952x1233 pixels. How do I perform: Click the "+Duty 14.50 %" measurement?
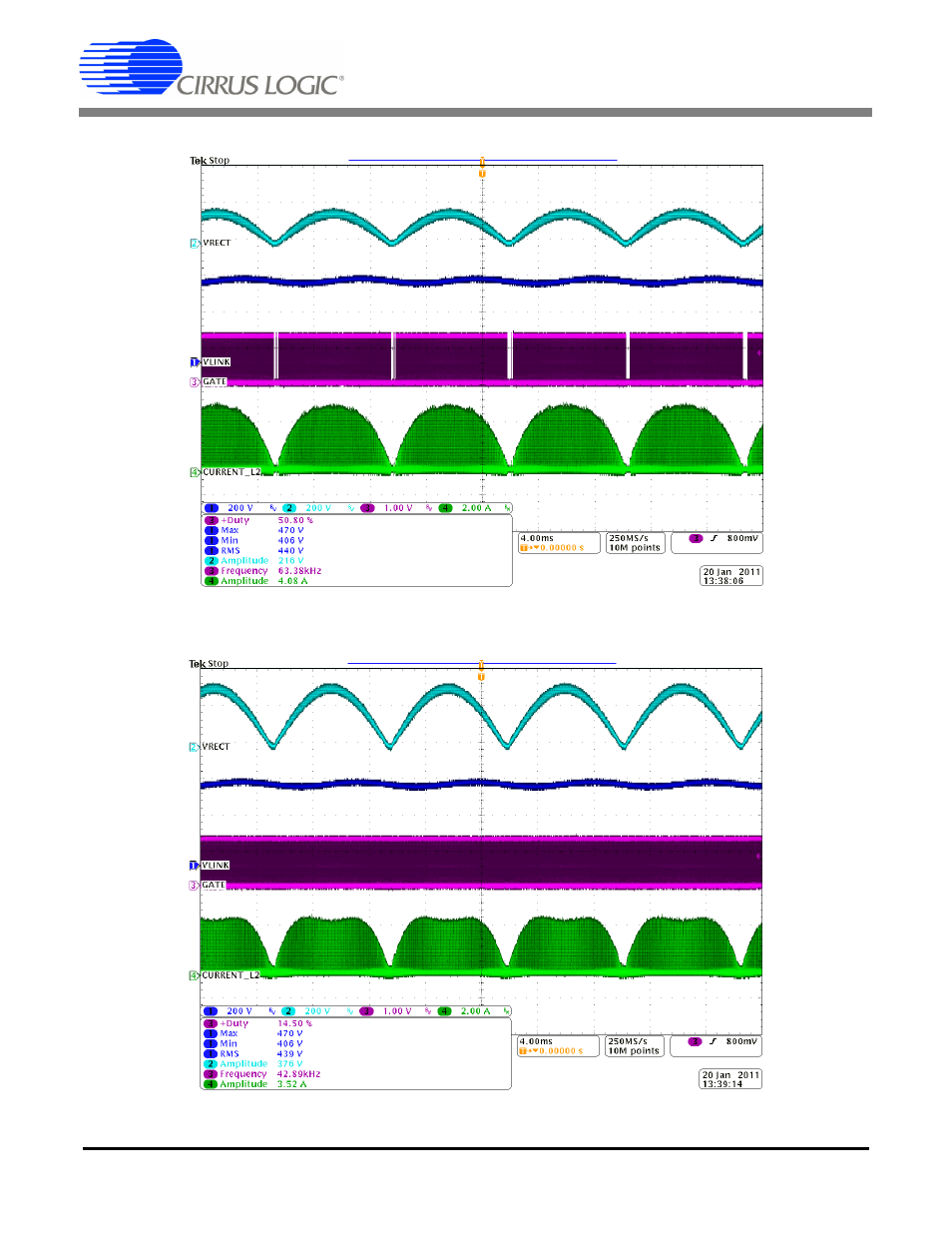[x=258, y=1023]
